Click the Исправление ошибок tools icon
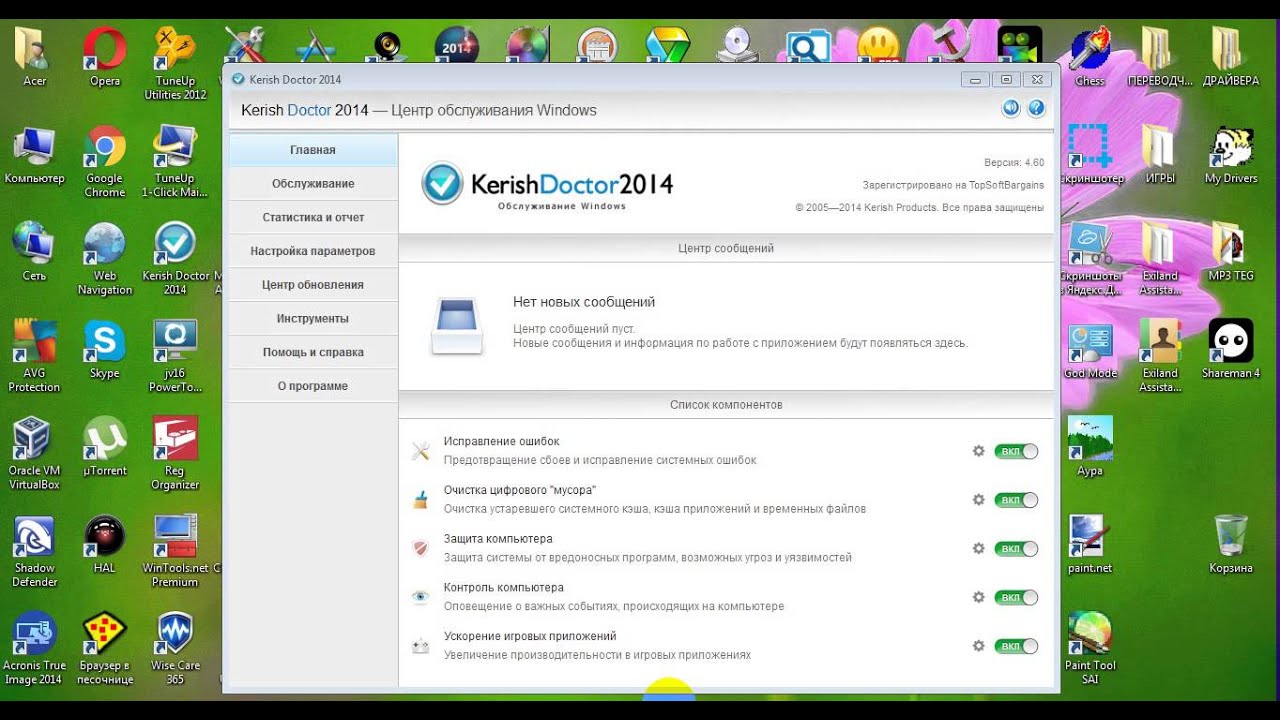 point(421,451)
